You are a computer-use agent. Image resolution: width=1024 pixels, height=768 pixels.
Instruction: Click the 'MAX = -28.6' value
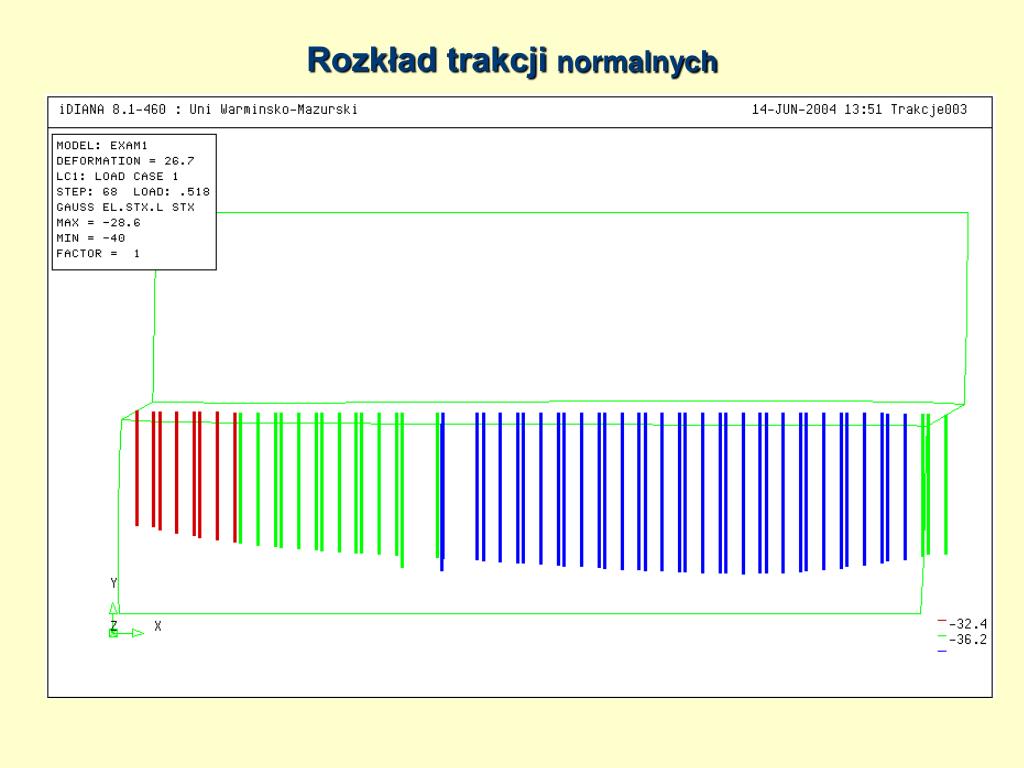(98, 223)
